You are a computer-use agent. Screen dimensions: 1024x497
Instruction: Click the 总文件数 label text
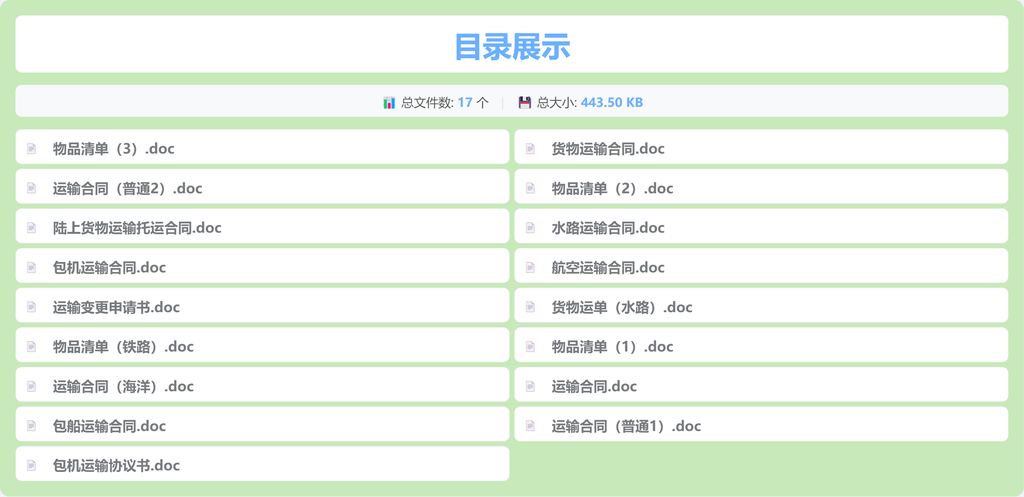coord(427,103)
